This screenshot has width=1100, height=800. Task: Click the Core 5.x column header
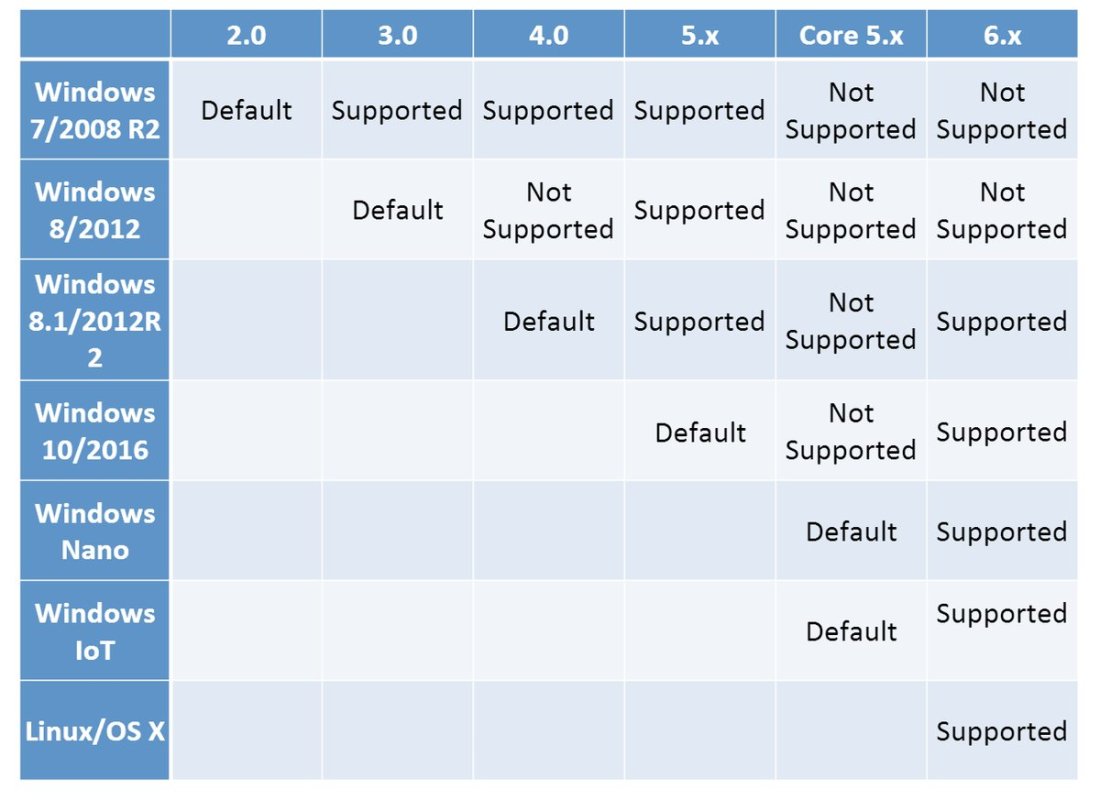coord(851,35)
